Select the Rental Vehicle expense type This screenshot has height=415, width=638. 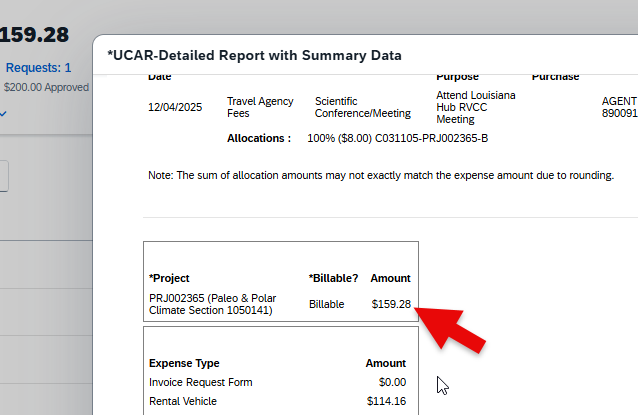tap(183, 401)
